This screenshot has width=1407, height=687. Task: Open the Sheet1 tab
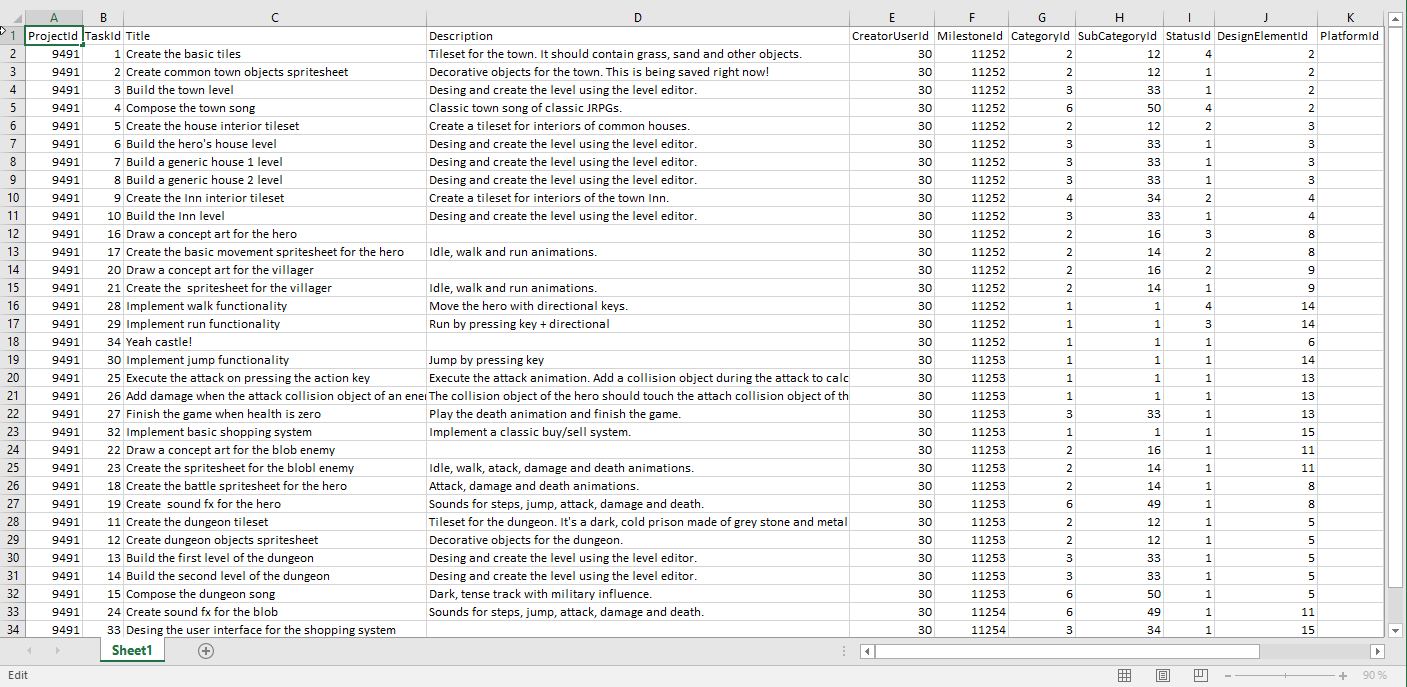click(x=132, y=651)
